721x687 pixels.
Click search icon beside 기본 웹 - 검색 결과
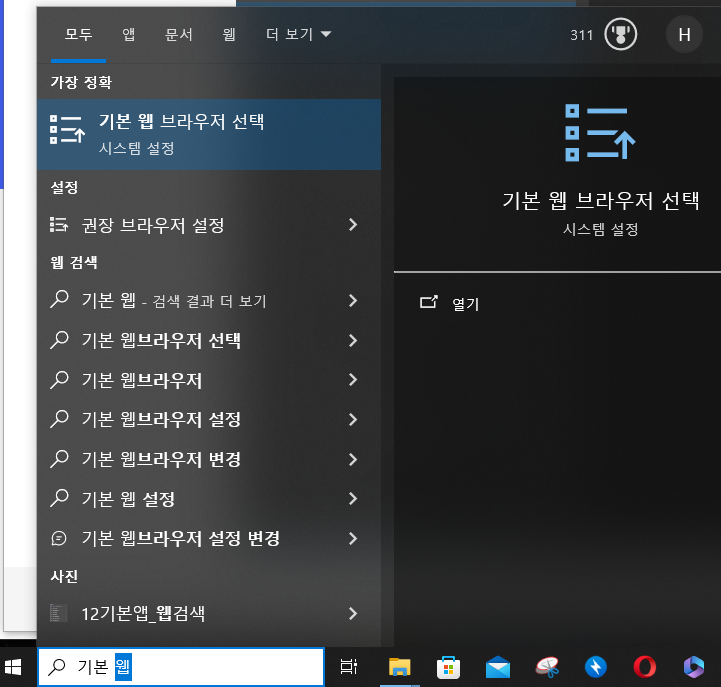pyautogui.click(x=59, y=299)
